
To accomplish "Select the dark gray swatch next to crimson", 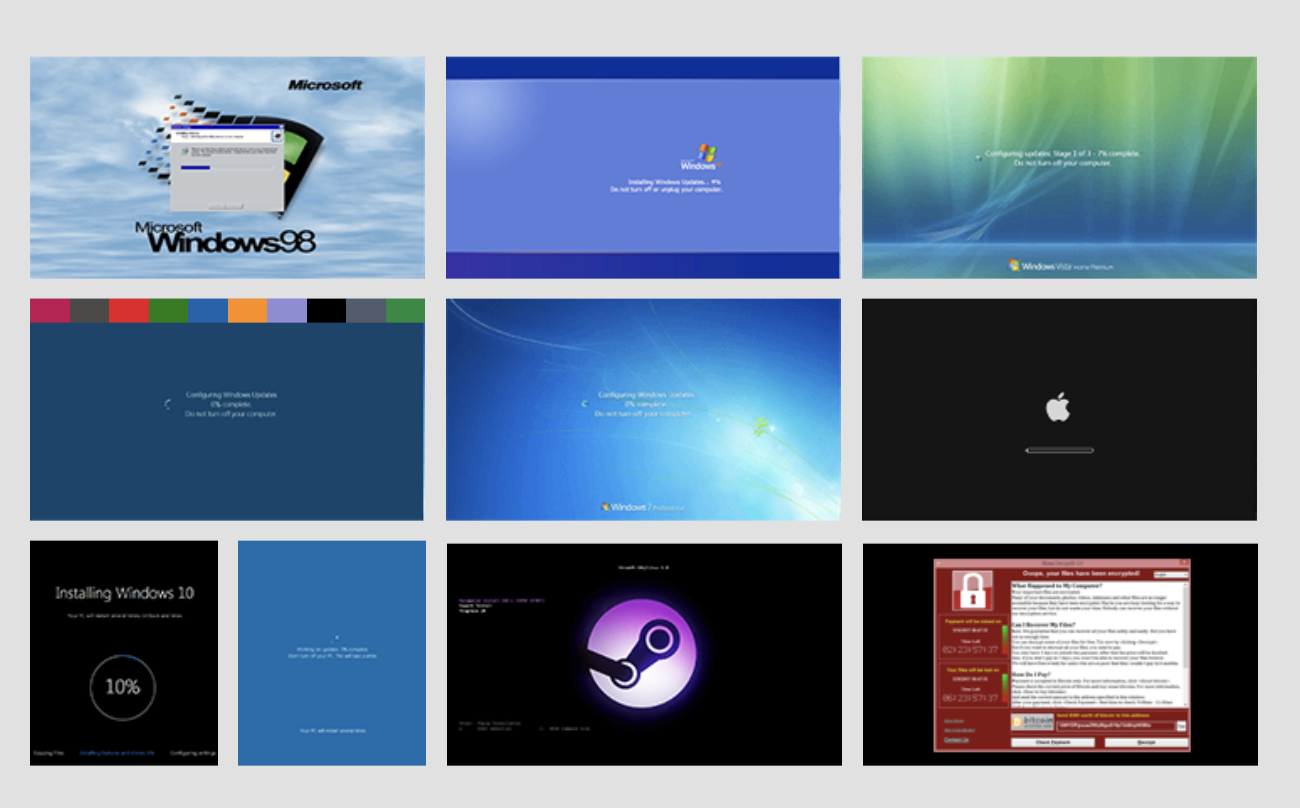I will (x=89, y=310).
